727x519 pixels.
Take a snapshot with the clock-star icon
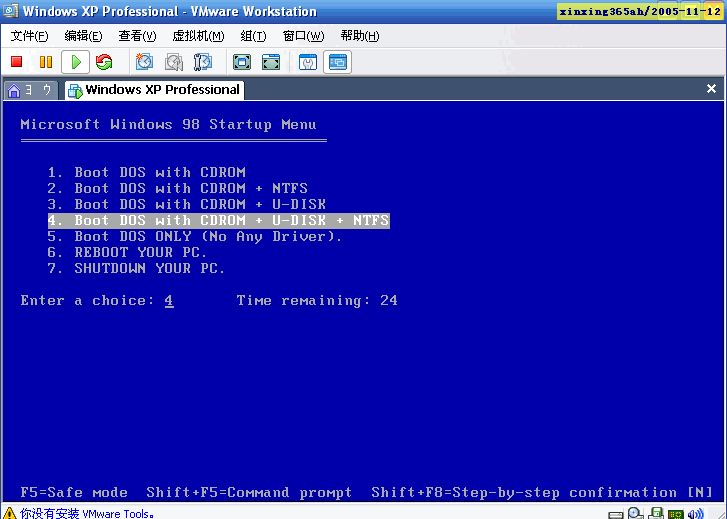click(144, 62)
